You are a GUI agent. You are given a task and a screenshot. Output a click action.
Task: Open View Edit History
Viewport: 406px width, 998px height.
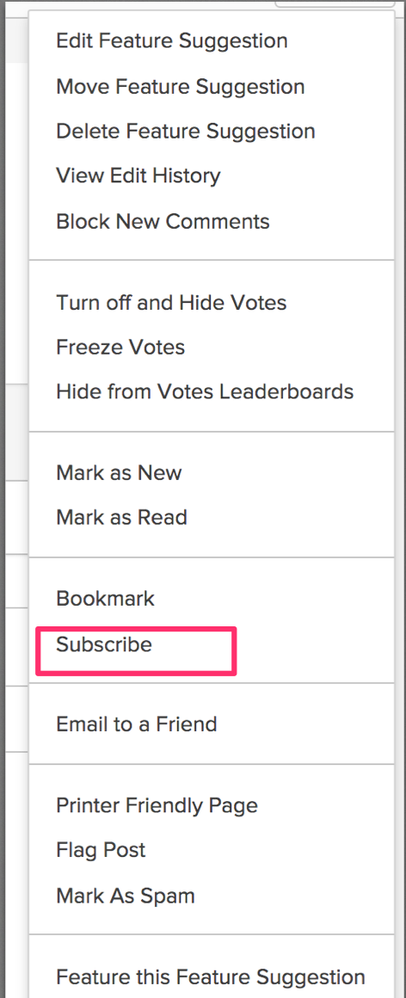[138, 176]
